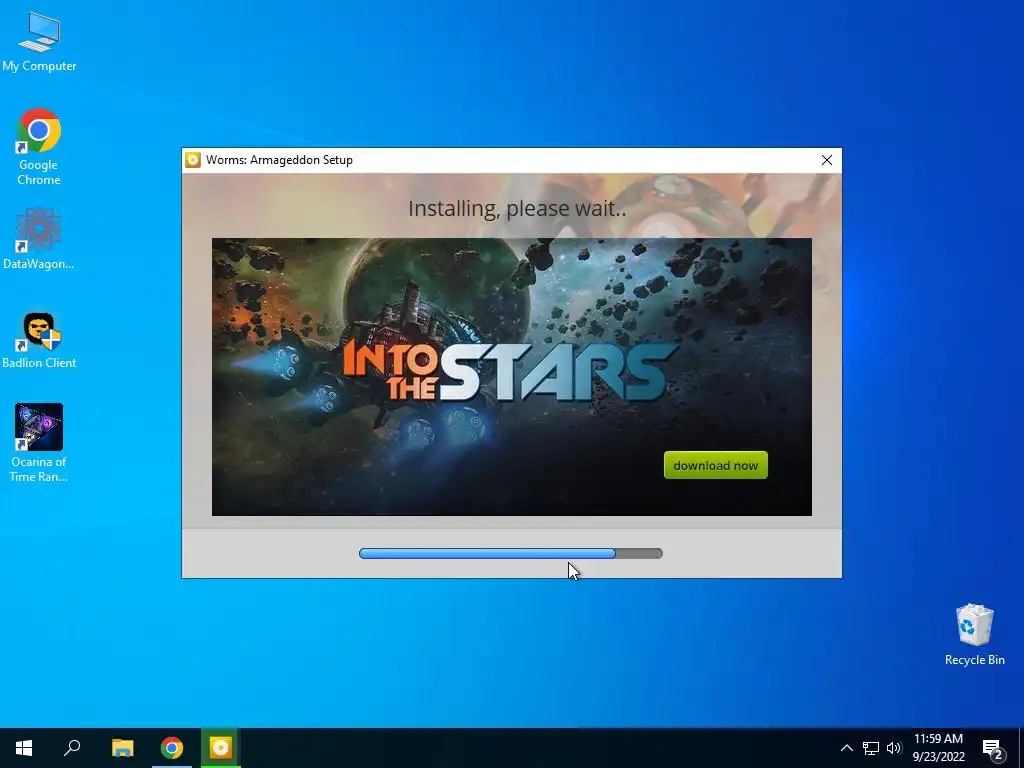
Task: Open the network status tray icon
Action: point(871,748)
